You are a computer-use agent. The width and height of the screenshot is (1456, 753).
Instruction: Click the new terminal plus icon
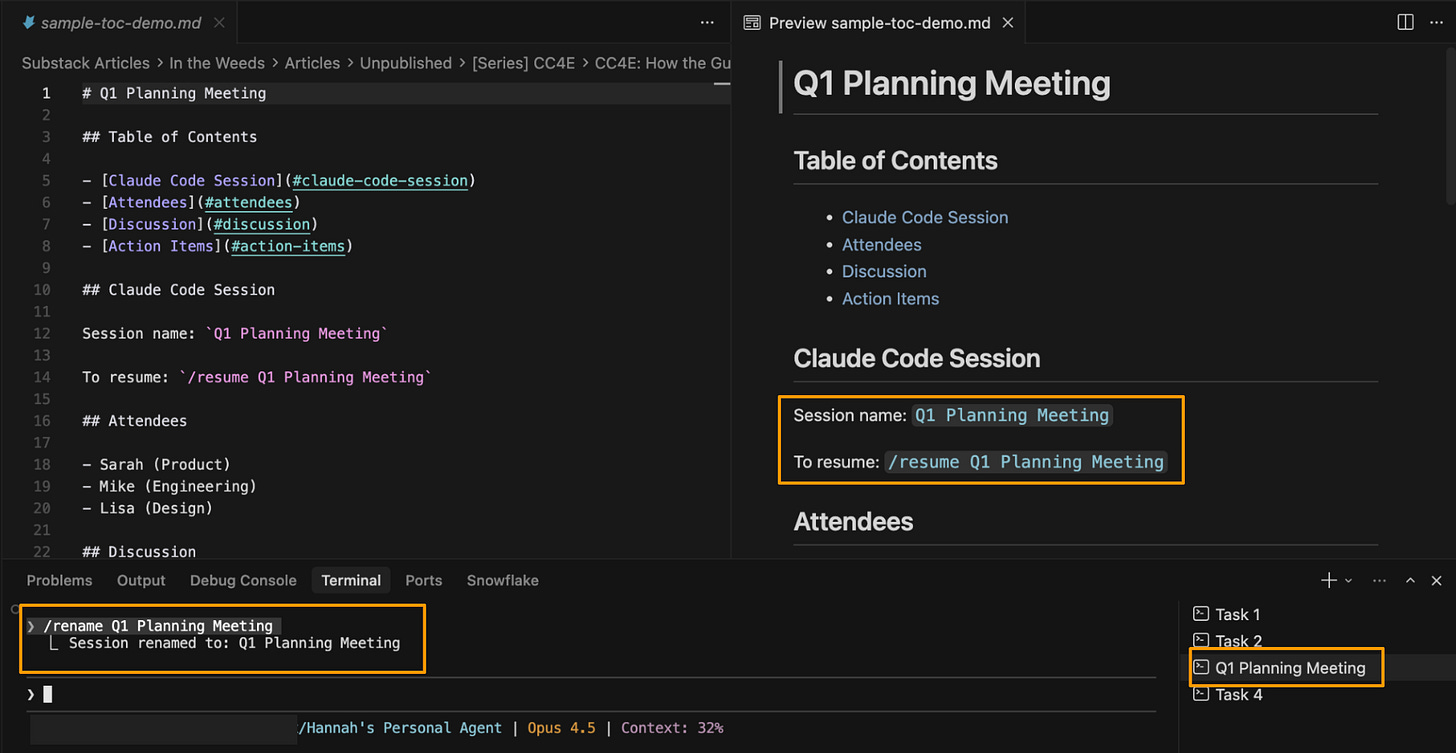[x=1328, y=580]
